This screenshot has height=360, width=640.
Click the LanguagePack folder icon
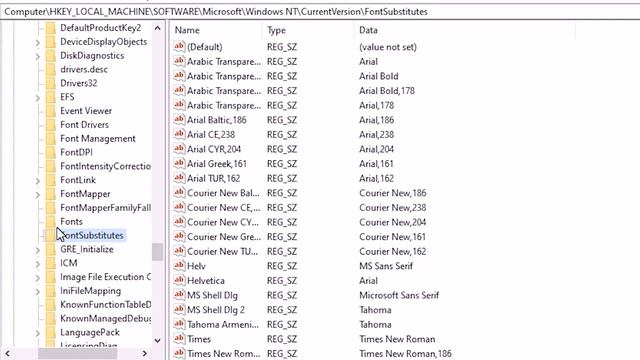click(x=51, y=332)
